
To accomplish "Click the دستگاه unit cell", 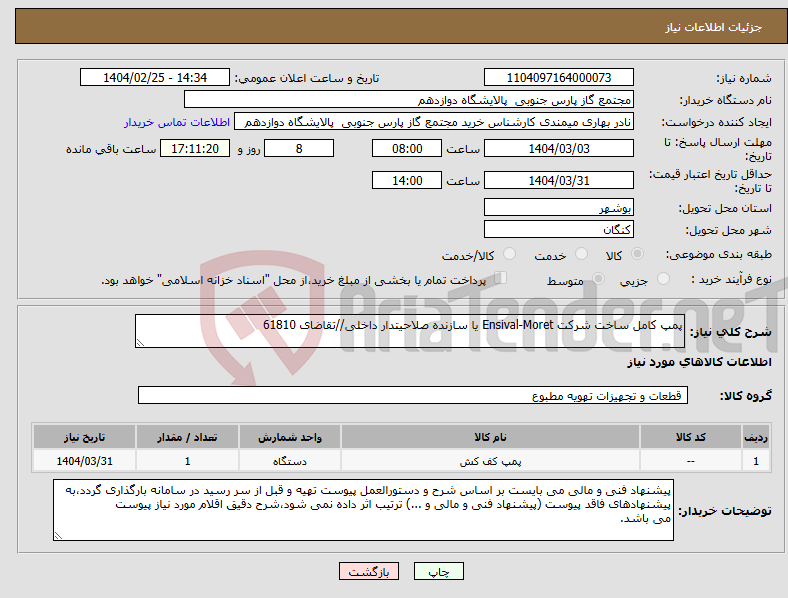I will pos(290,461).
